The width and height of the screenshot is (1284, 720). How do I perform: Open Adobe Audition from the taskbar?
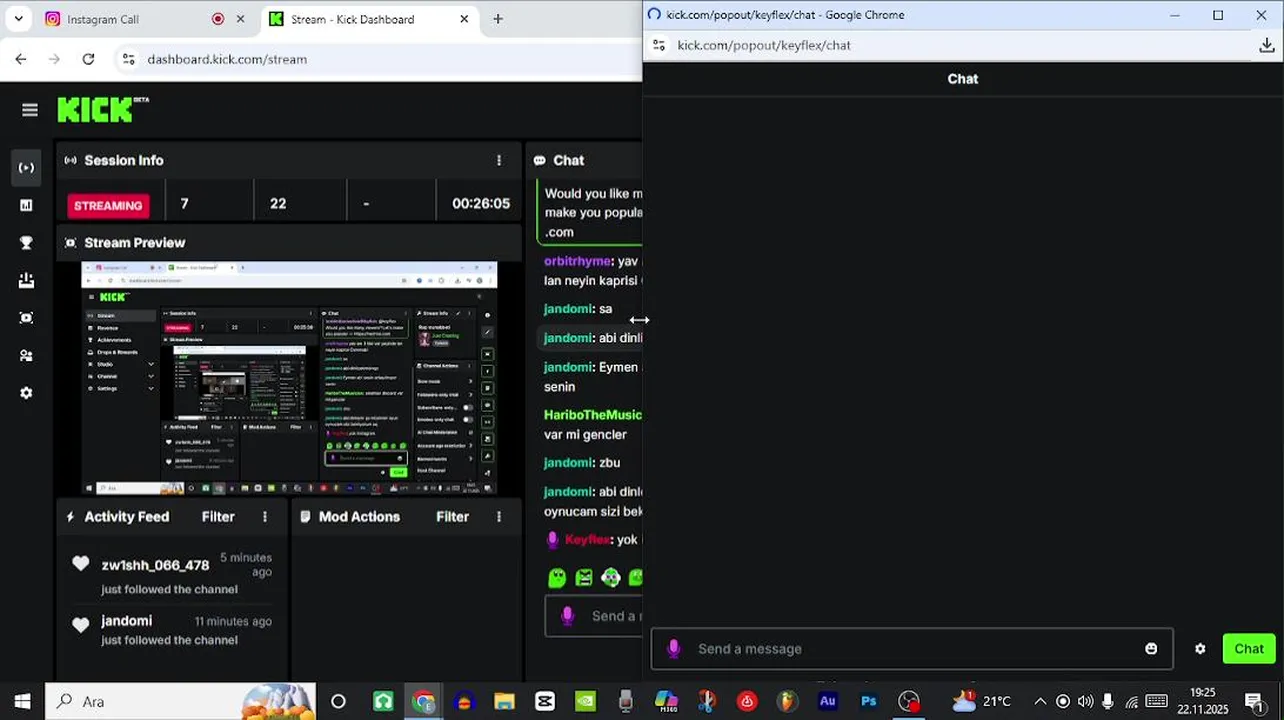pos(828,701)
